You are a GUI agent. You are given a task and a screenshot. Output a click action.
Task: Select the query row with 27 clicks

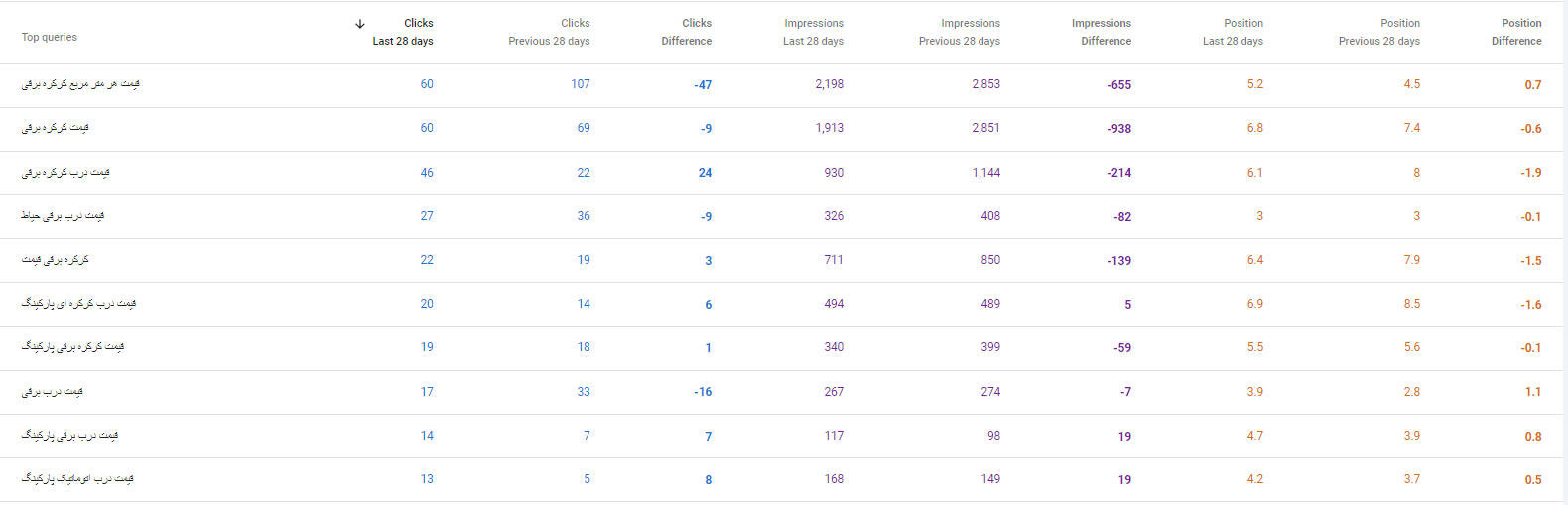(x=784, y=216)
